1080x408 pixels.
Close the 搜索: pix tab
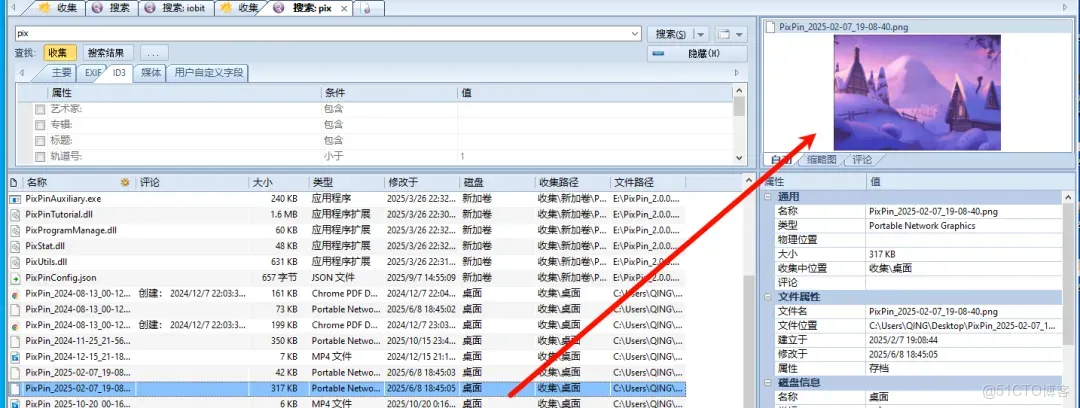point(342,8)
